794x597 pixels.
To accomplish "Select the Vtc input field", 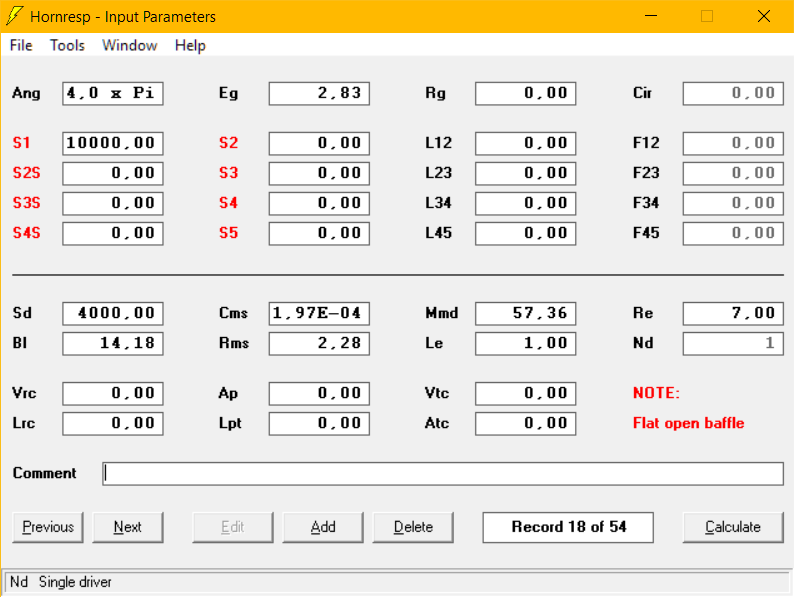I will pos(526,393).
